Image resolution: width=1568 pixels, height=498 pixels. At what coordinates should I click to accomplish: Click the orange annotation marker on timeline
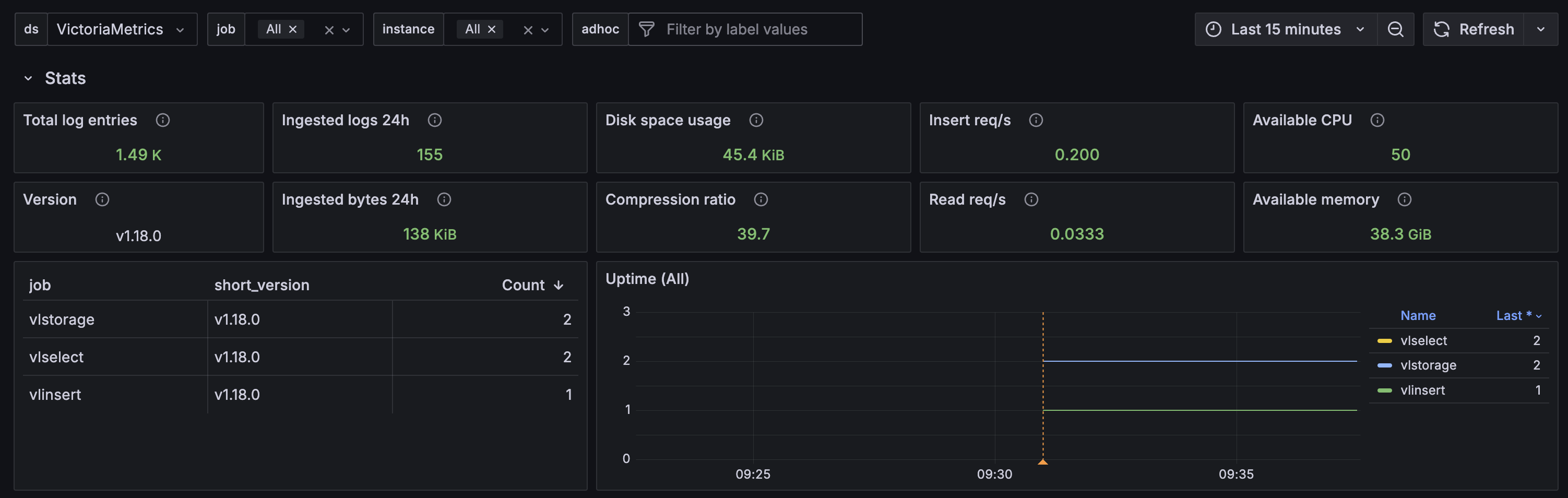pos(1043,462)
